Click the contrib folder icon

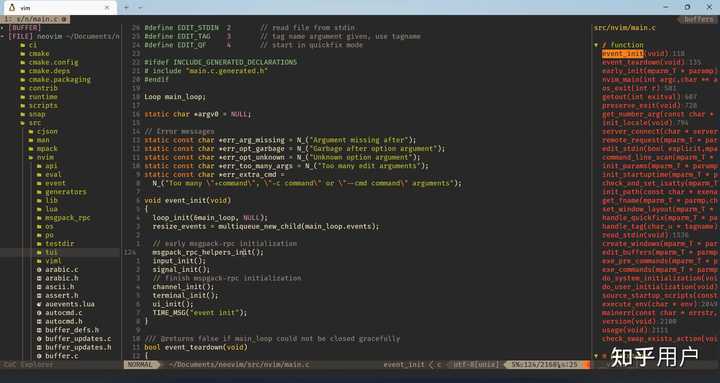pyautogui.click(x=22, y=88)
